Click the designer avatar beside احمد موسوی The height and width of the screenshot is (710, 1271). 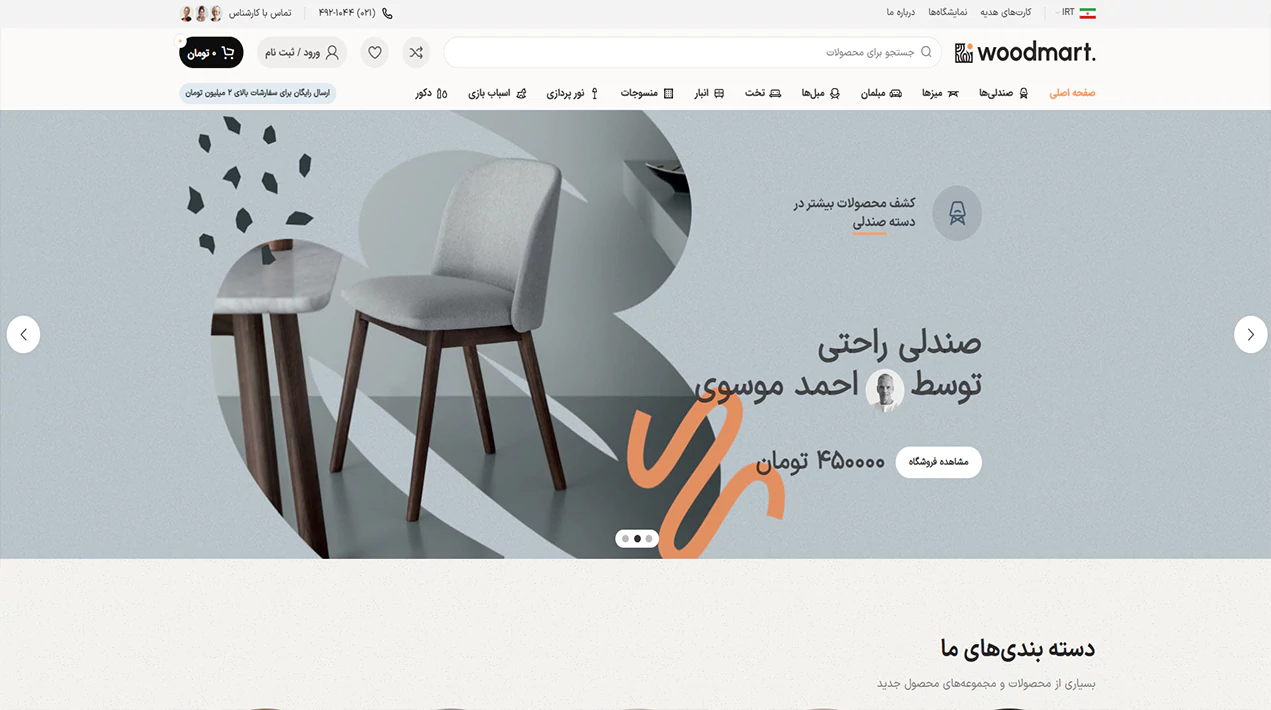(884, 390)
